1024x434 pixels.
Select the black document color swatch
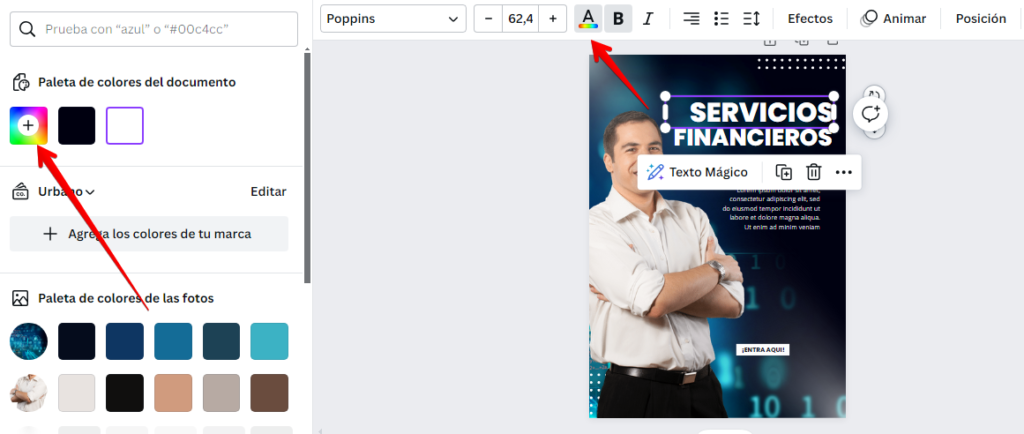pyautogui.click(x=76, y=125)
